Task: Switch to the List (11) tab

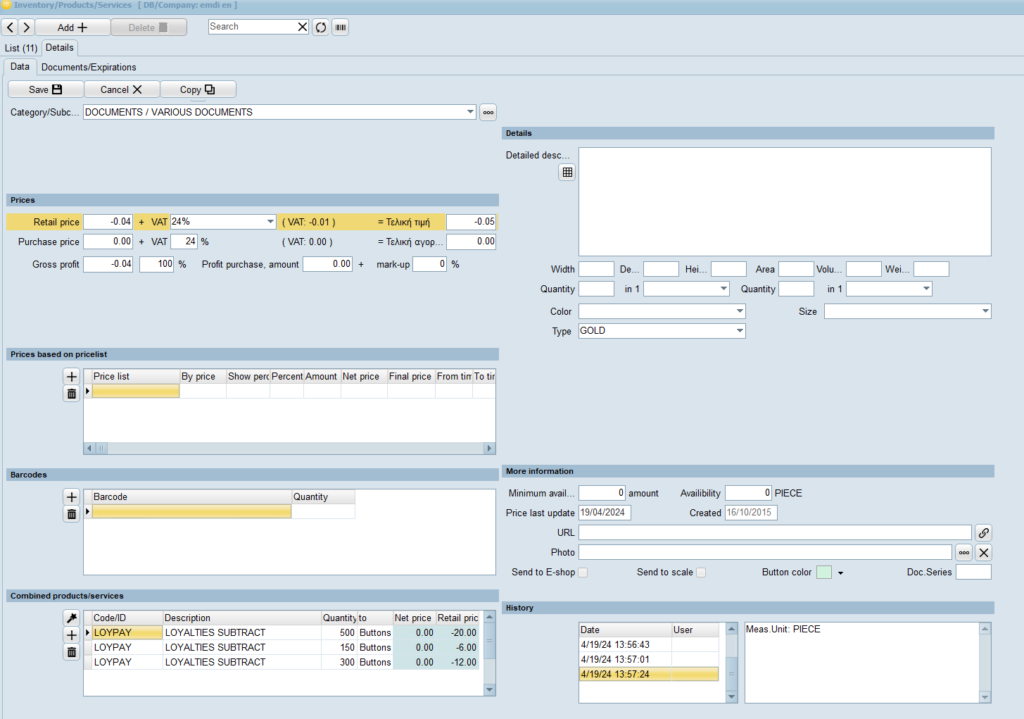Action: (x=21, y=47)
